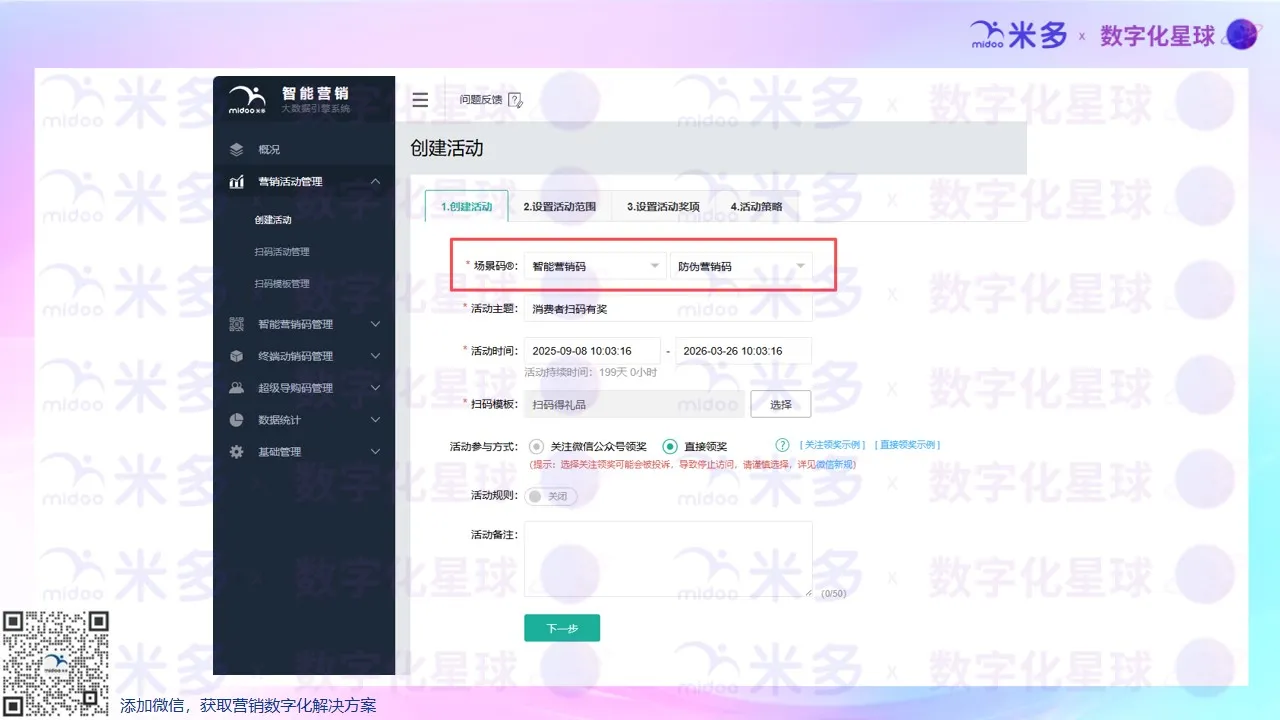Click the QR code icon for 智能营销码管理
The width and height of the screenshot is (1280, 720).
point(236,323)
